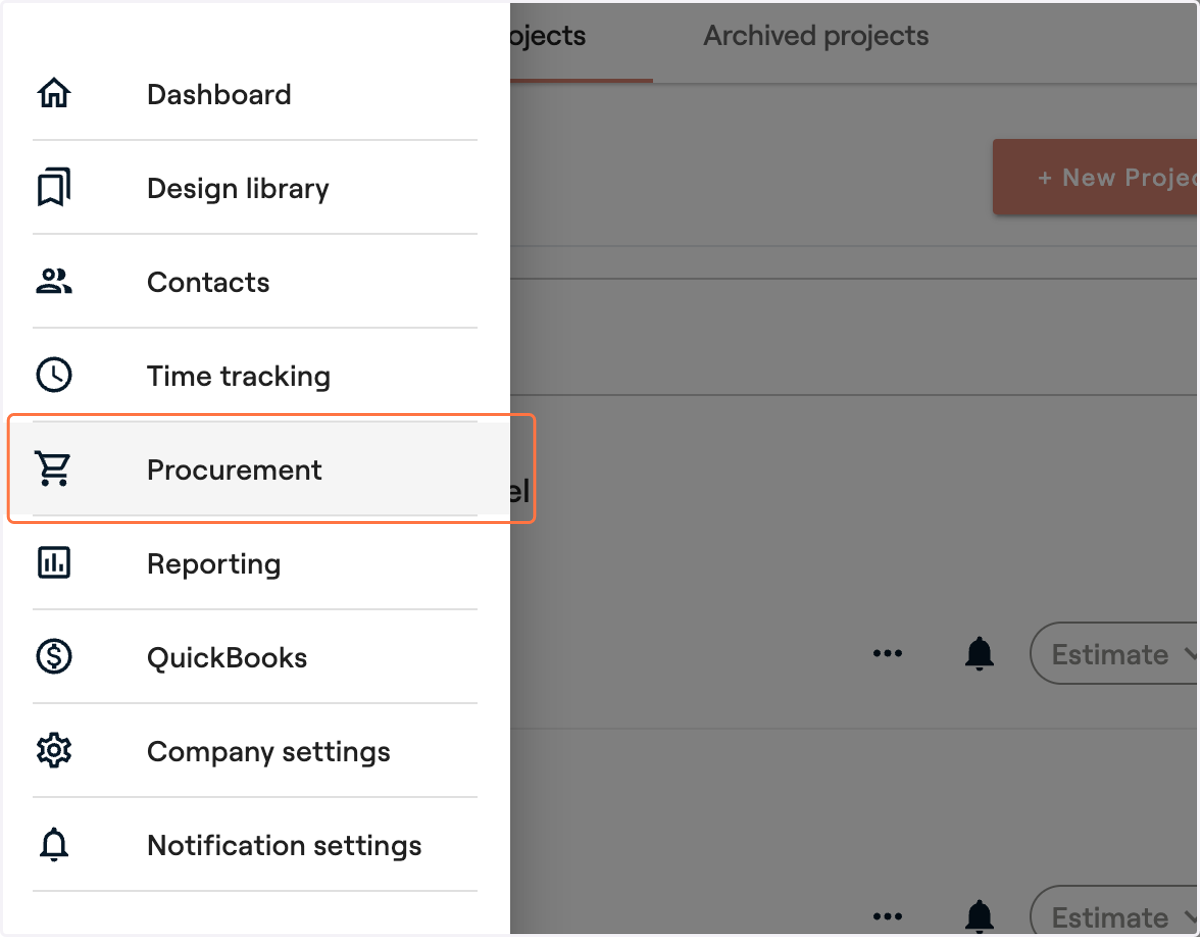
Task: Open the lower project's three-dot menu
Action: (887, 916)
